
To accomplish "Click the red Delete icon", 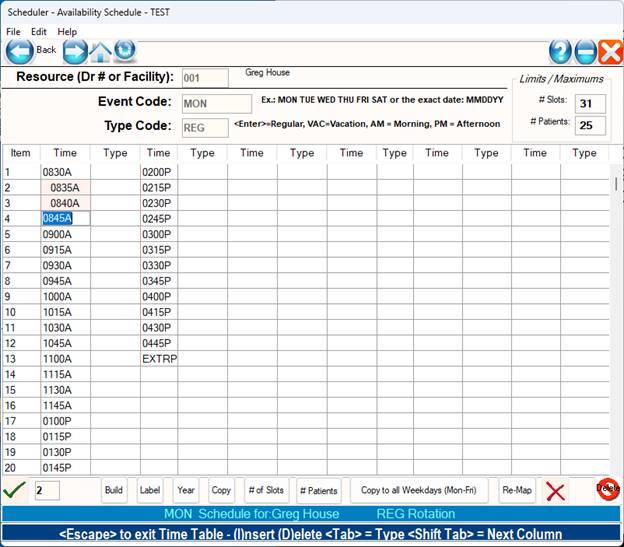I will pyautogui.click(x=607, y=489).
